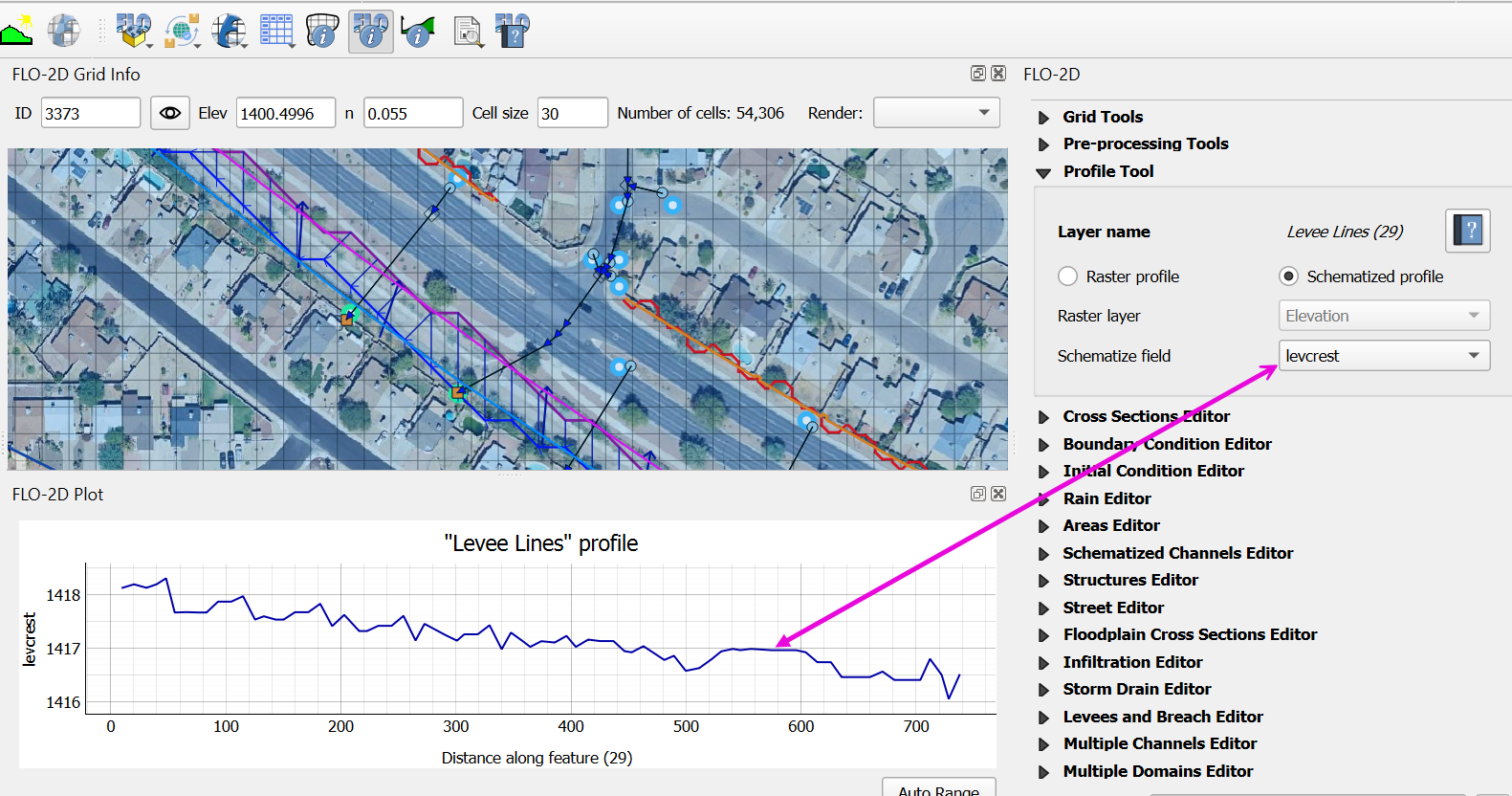
Task: Select the Schematized profile radio button
Action: click(x=1288, y=276)
